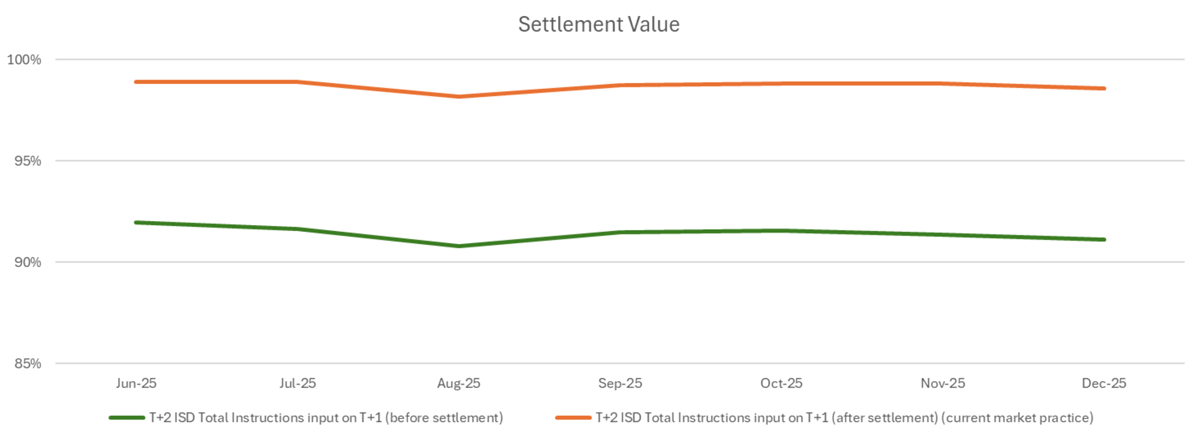
Task: Select the Oct-25 x-axis label
Action: pos(782,383)
